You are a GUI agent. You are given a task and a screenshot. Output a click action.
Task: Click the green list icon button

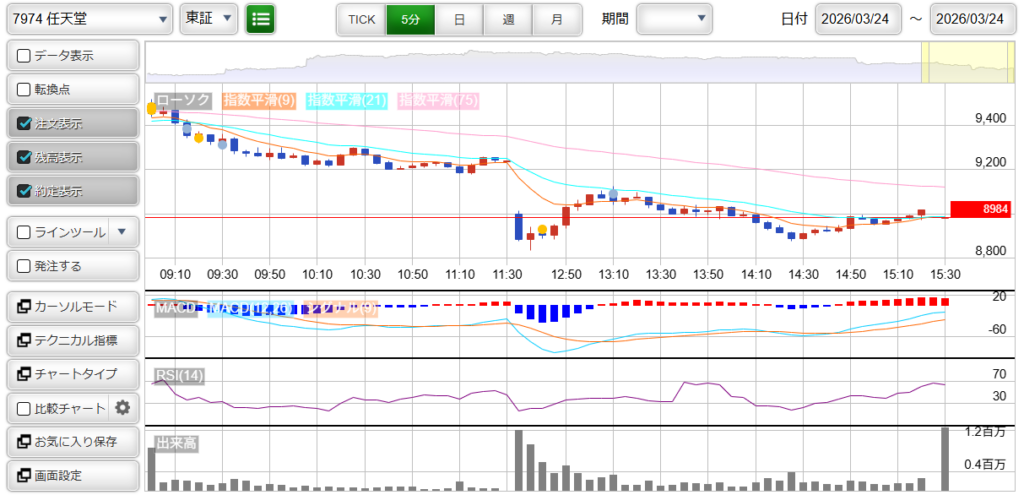point(261,18)
